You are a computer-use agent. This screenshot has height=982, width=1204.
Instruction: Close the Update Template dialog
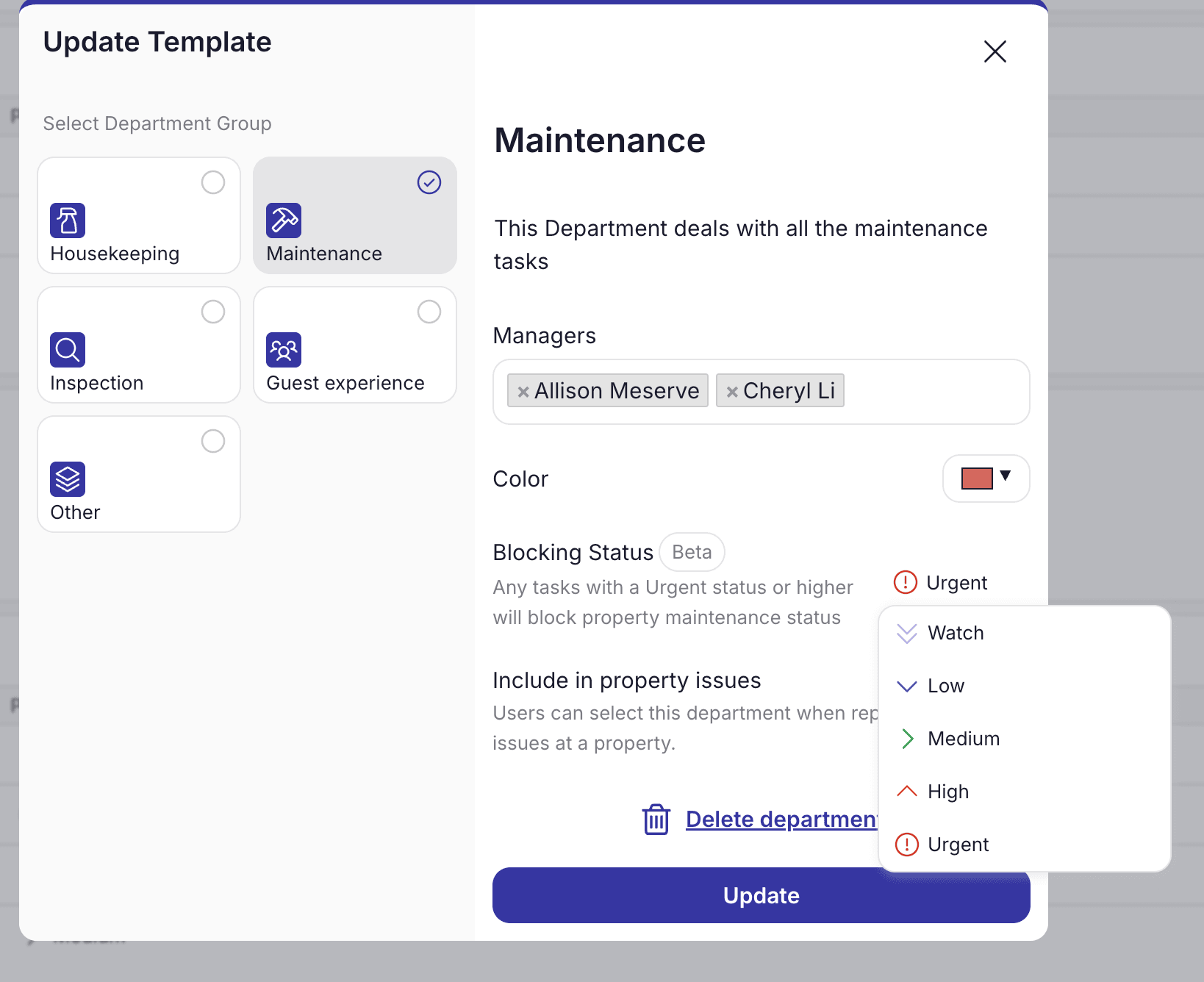[x=995, y=51]
